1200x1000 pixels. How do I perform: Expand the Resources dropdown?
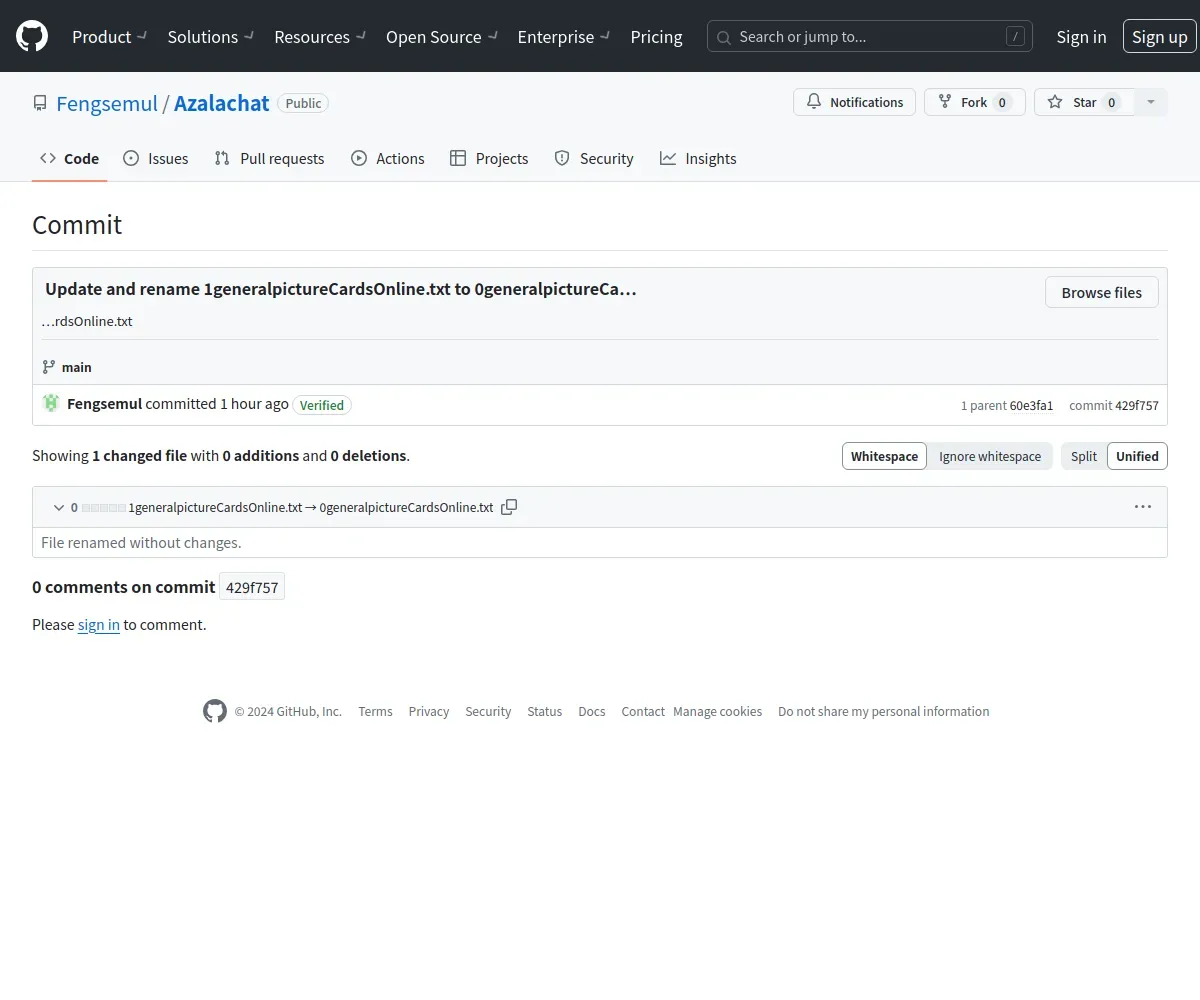tap(320, 37)
